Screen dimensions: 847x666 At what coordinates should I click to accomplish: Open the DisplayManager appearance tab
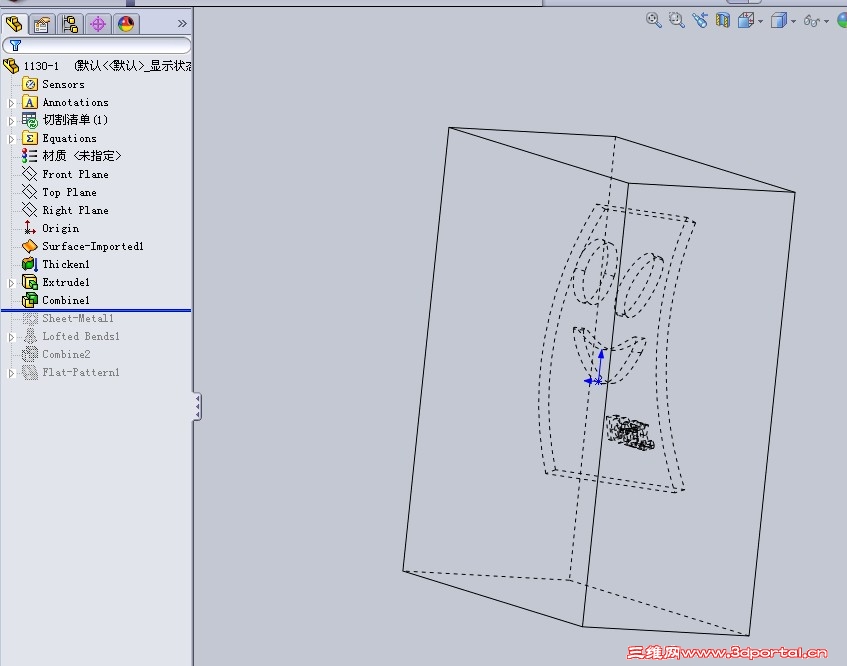pos(126,24)
